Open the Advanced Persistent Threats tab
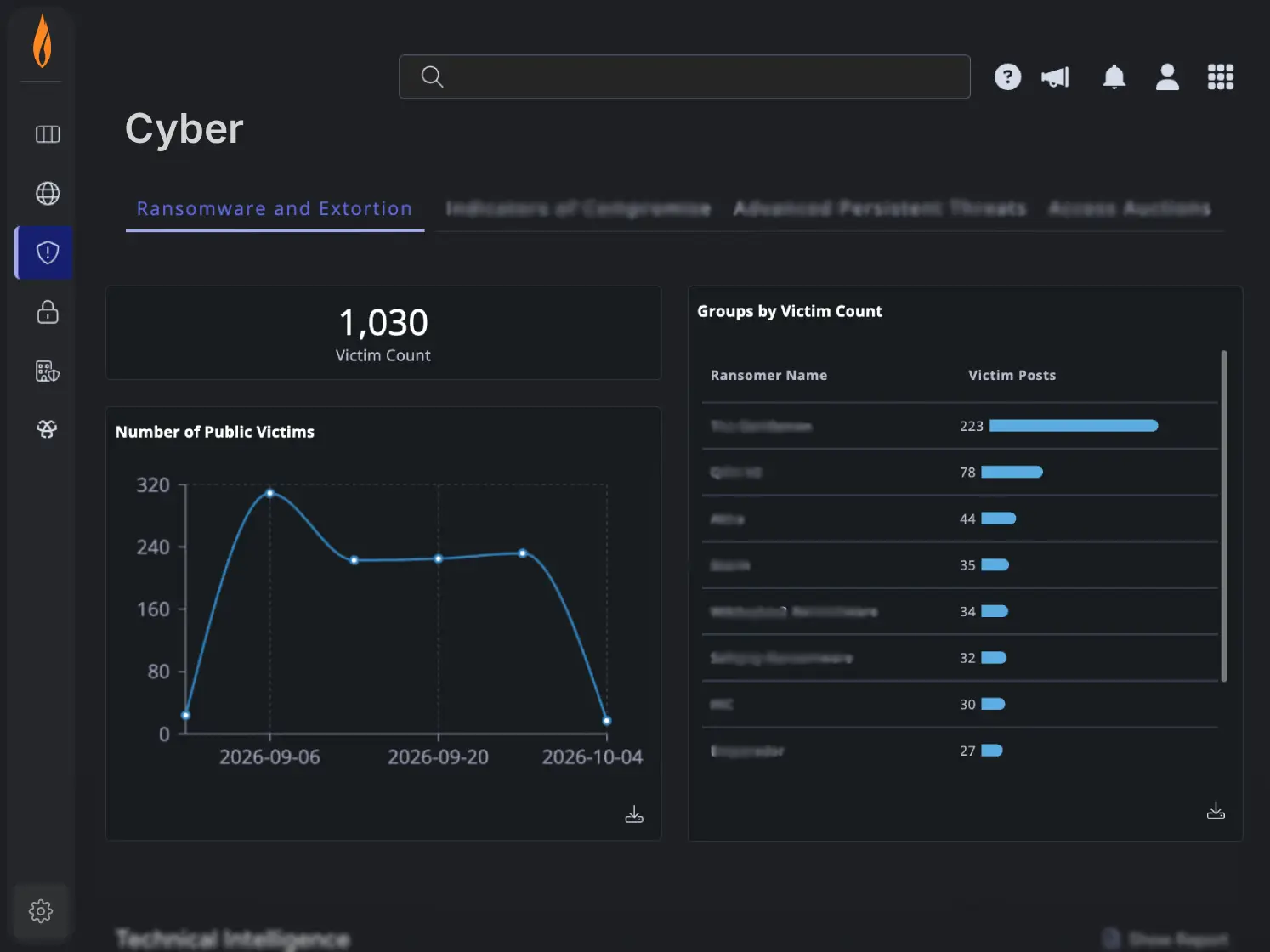 click(880, 209)
